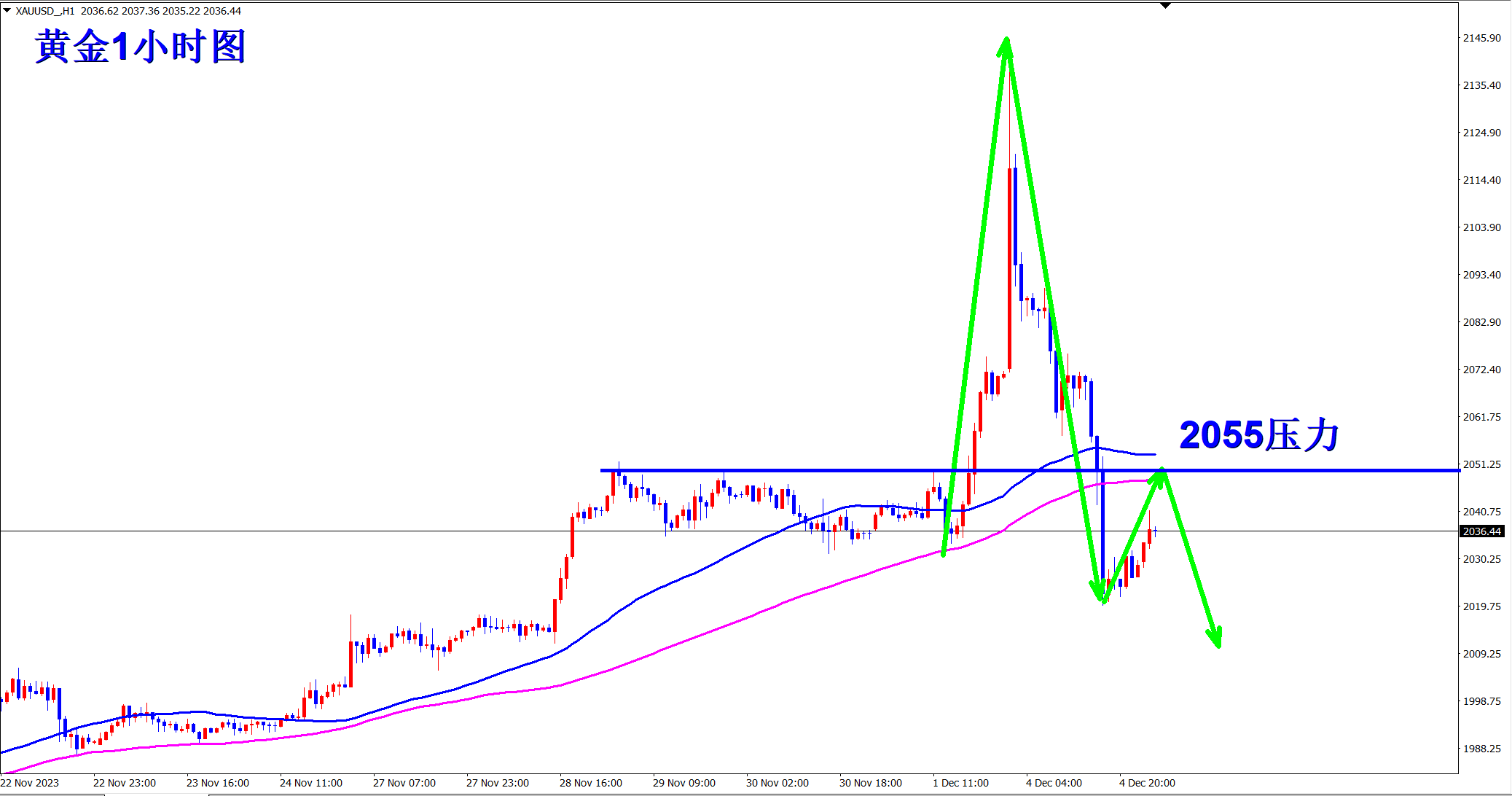Image resolution: width=1512 pixels, height=796 pixels.
Task: Click the '28 Nov 16:00' time axis label
Action: [x=590, y=783]
